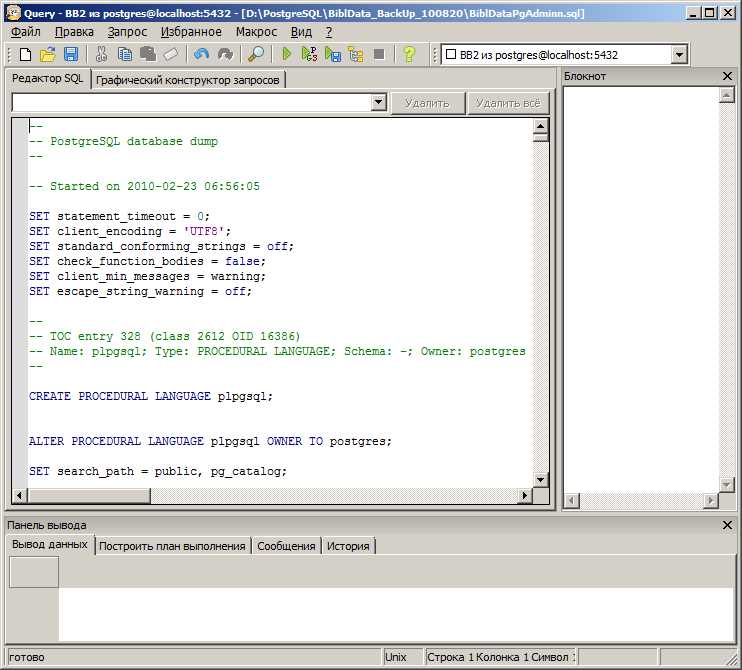Expand the previous queries combo box arrow

point(378,102)
